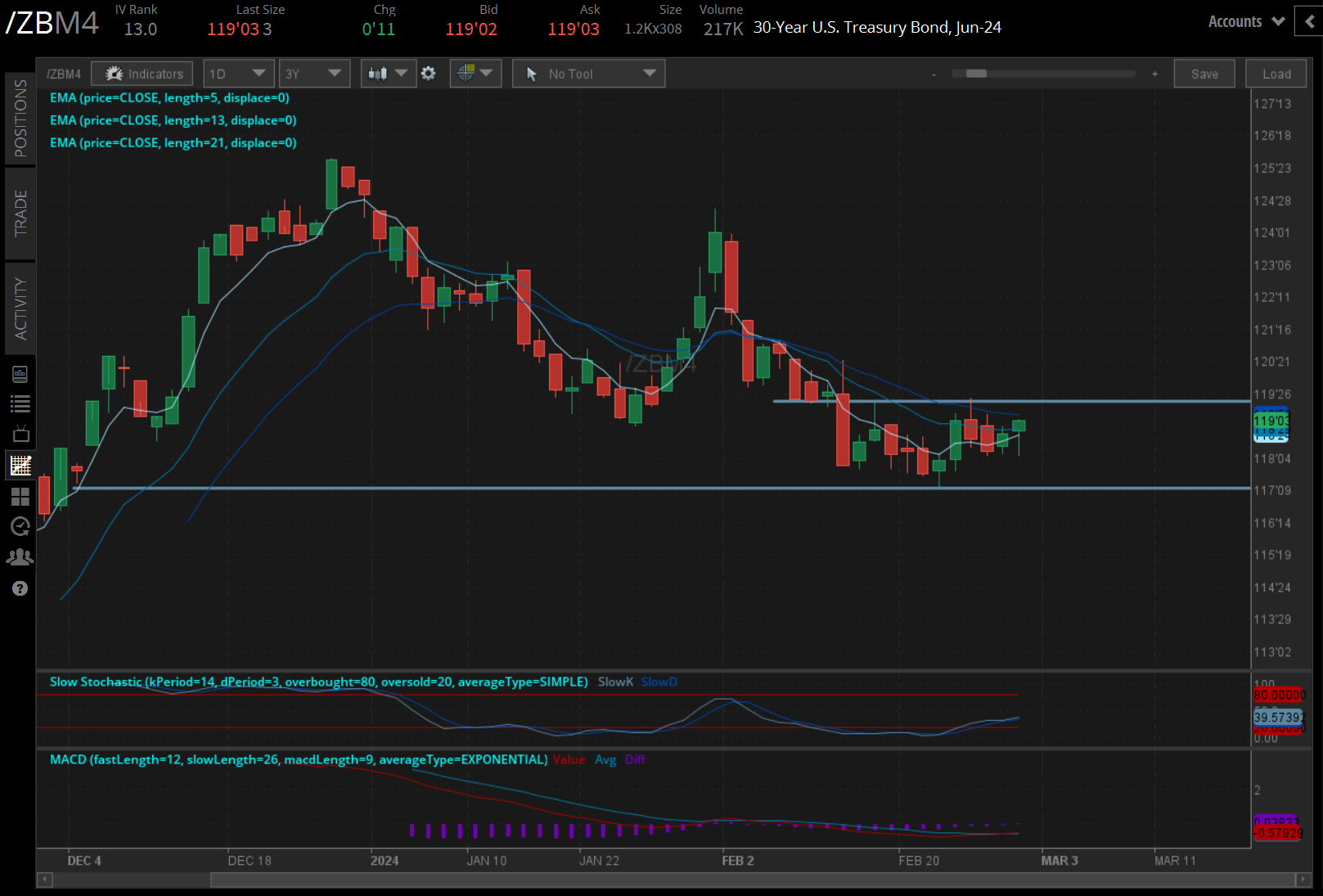This screenshot has height=896, width=1323.
Task: Open the research book icon in the sidebar
Action: (x=20, y=374)
